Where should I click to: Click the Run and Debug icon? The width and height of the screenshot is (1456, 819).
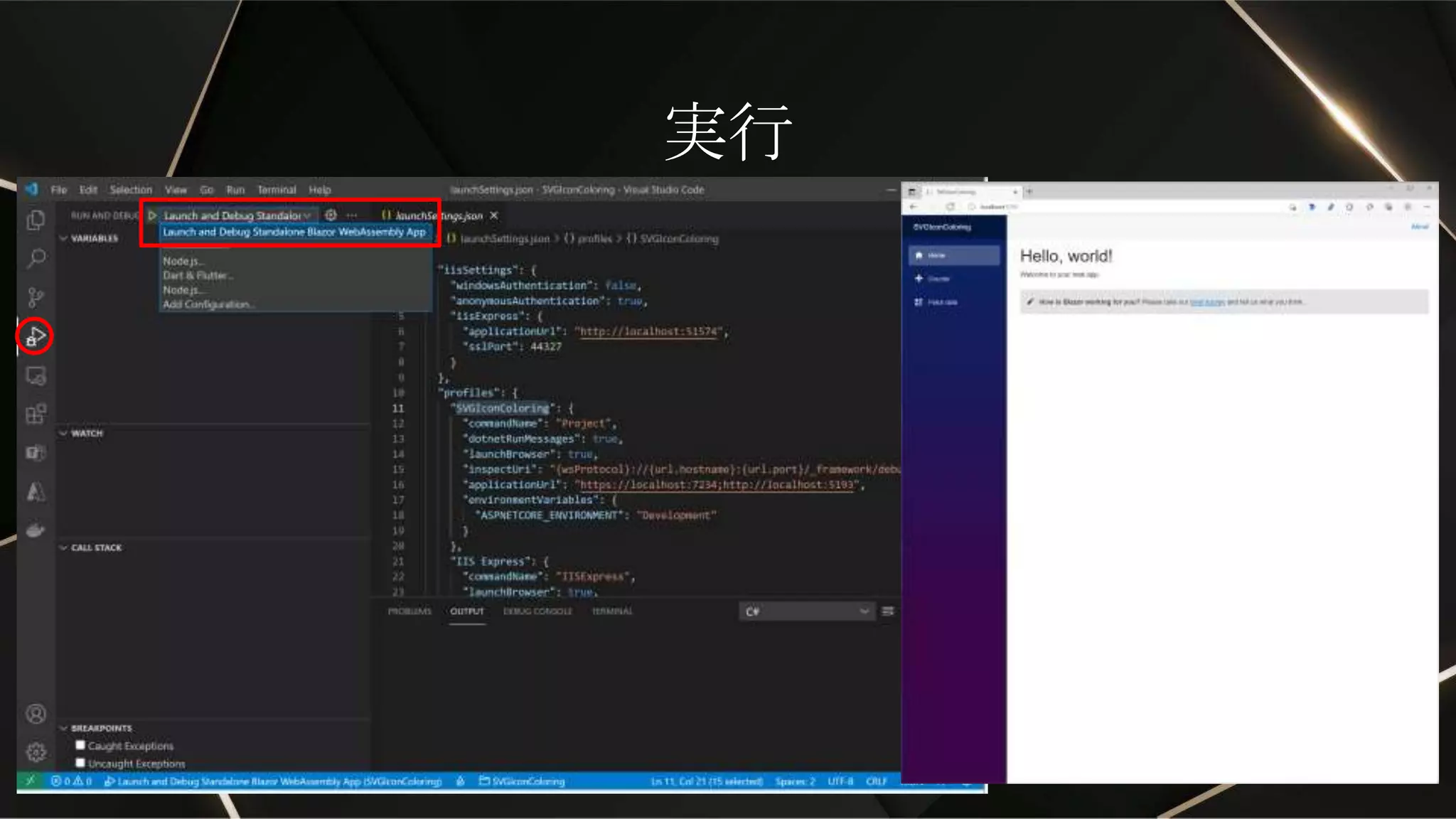(35, 336)
